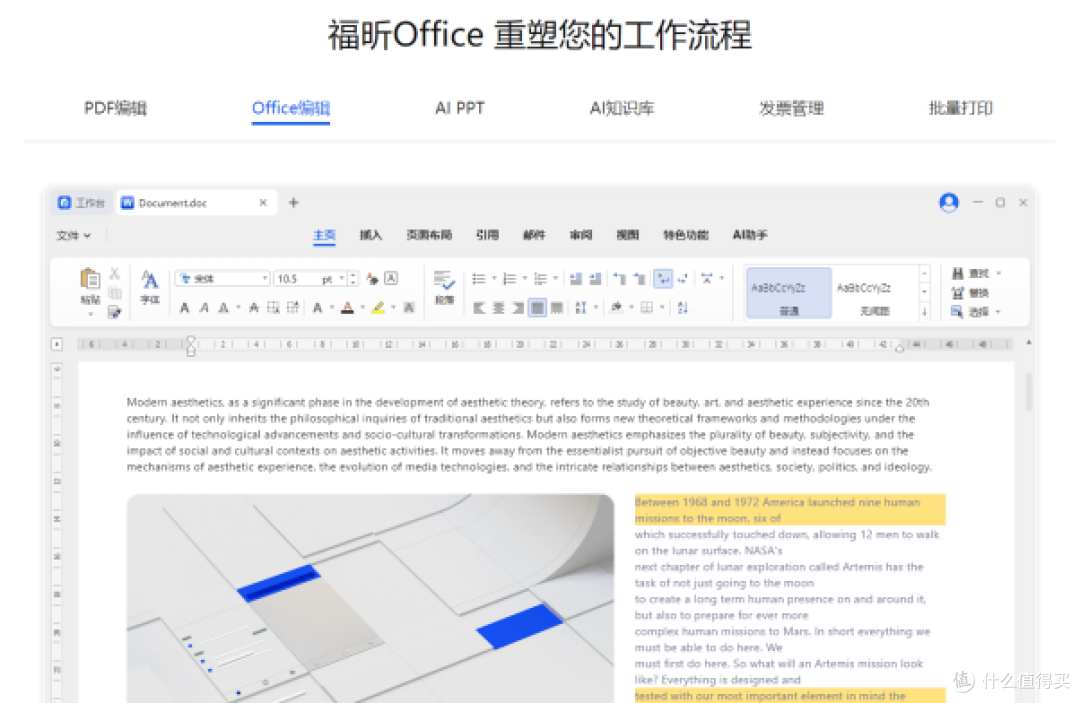Center the paragraph text
Image resolution: width=1080 pixels, height=703 pixels.
[499, 308]
